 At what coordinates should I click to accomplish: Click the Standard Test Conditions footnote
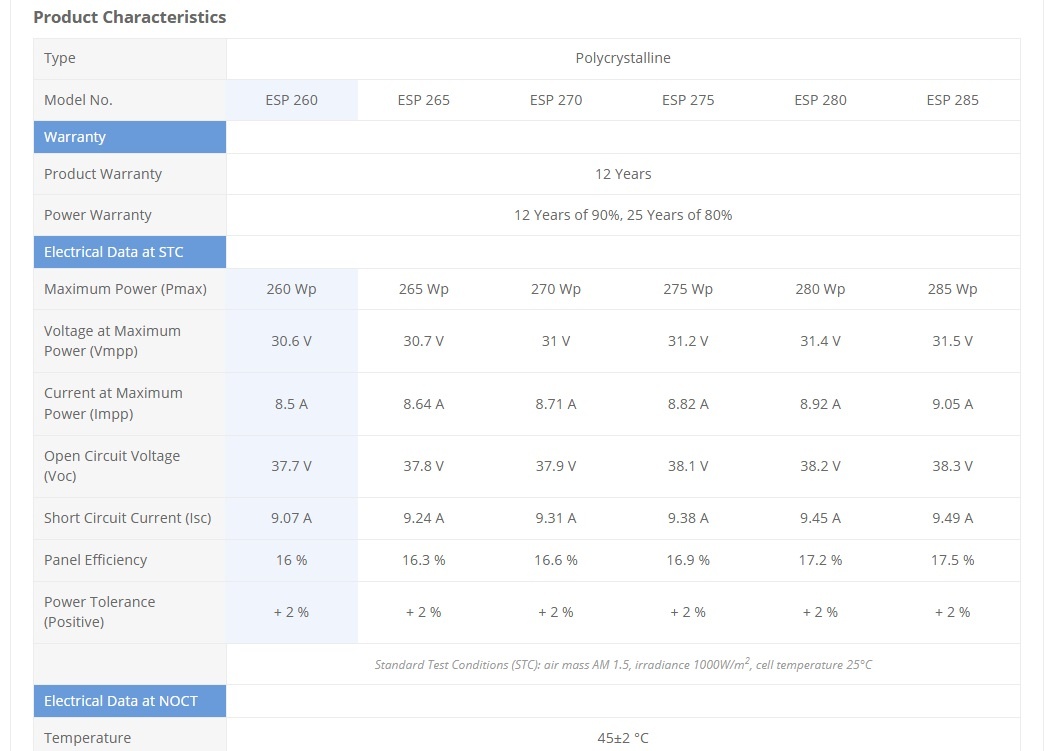point(623,664)
